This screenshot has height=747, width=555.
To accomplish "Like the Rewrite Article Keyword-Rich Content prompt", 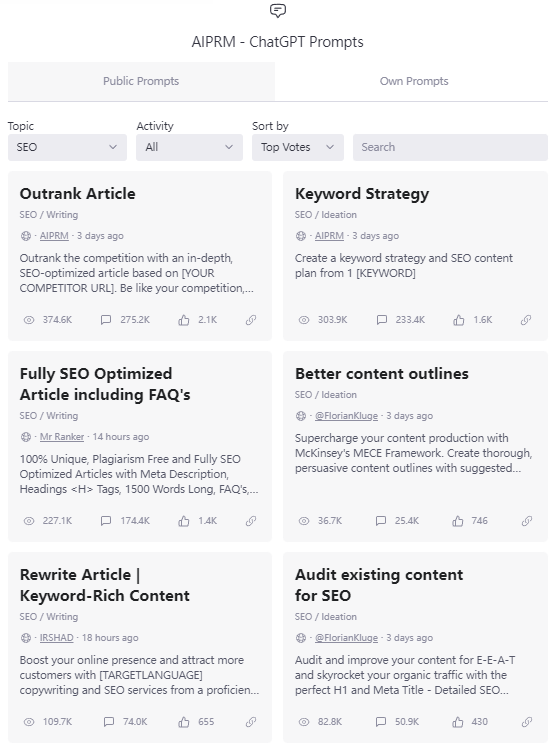I will click(x=184, y=722).
